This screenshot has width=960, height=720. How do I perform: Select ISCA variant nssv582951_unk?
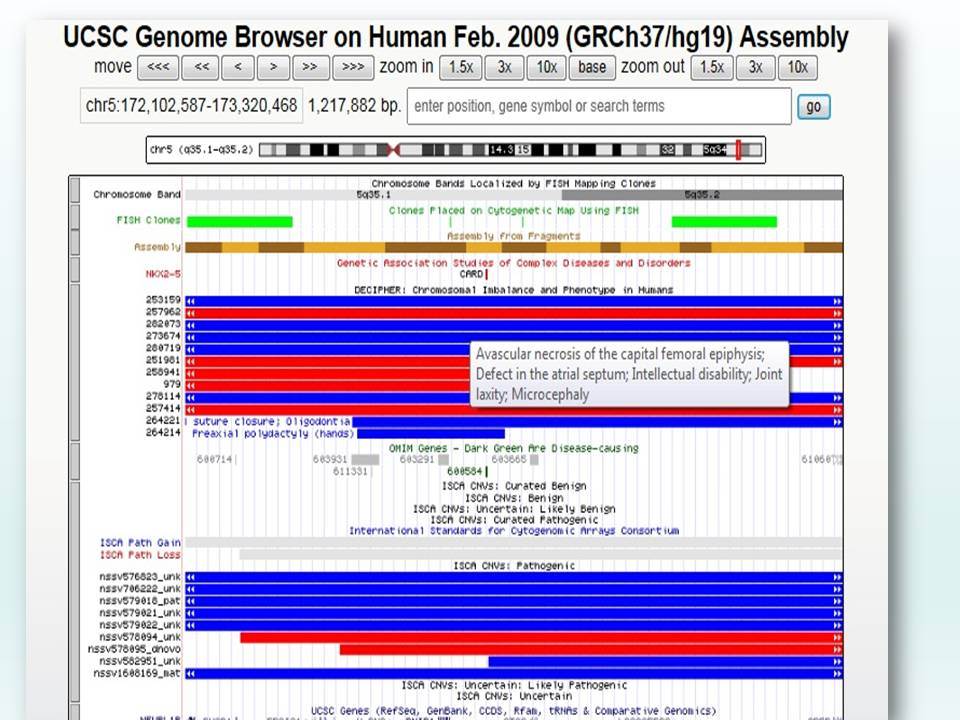pos(666,661)
